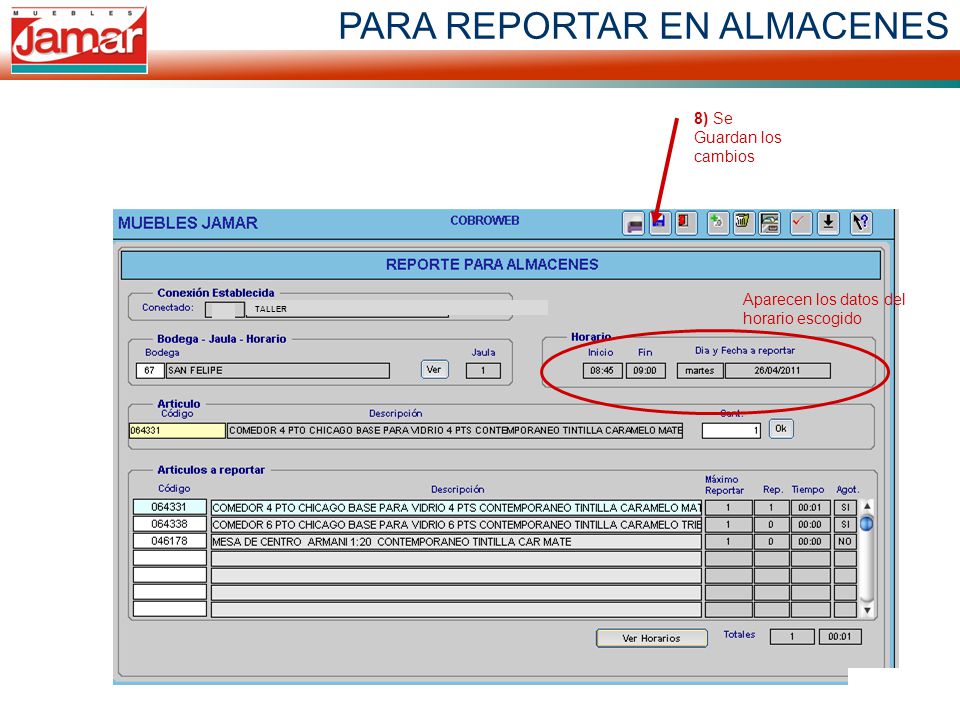Click the trash bin delete icon

point(743,223)
